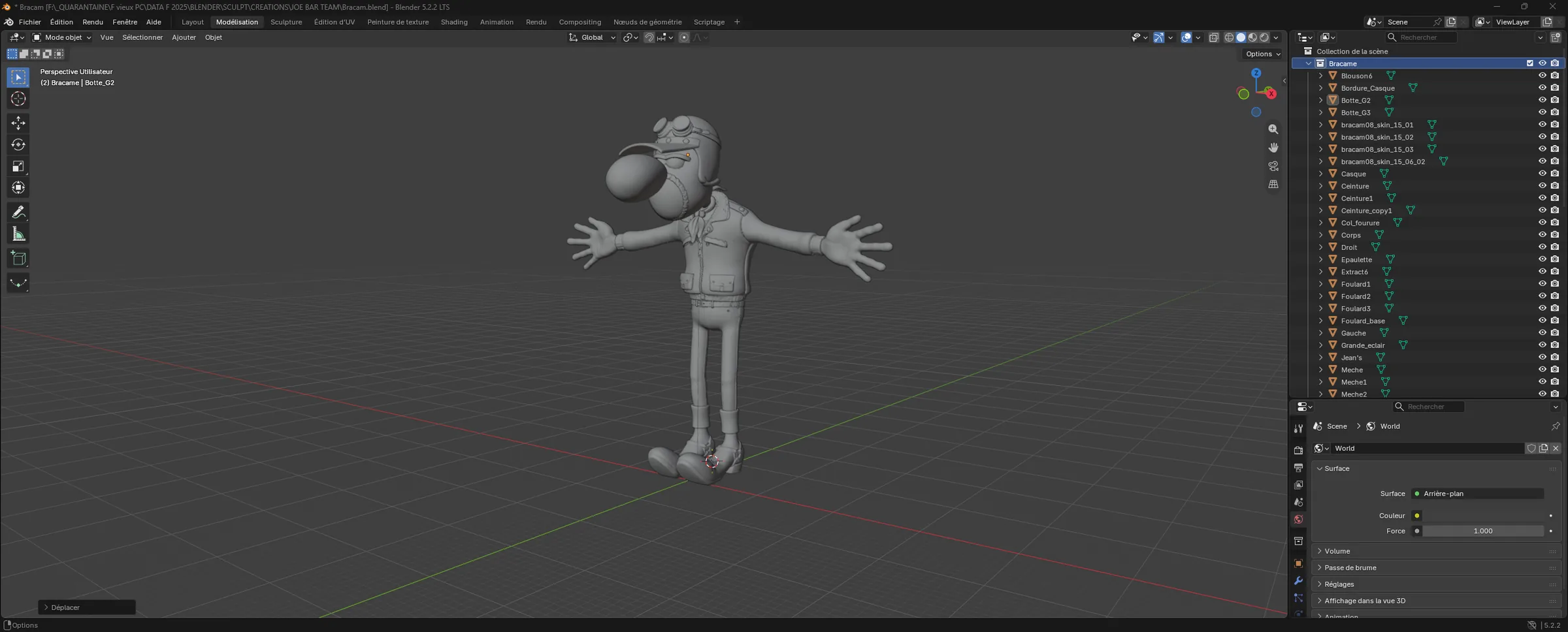Select the 3D Cursor tool
Screen dimensions: 1568x632
point(18,99)
